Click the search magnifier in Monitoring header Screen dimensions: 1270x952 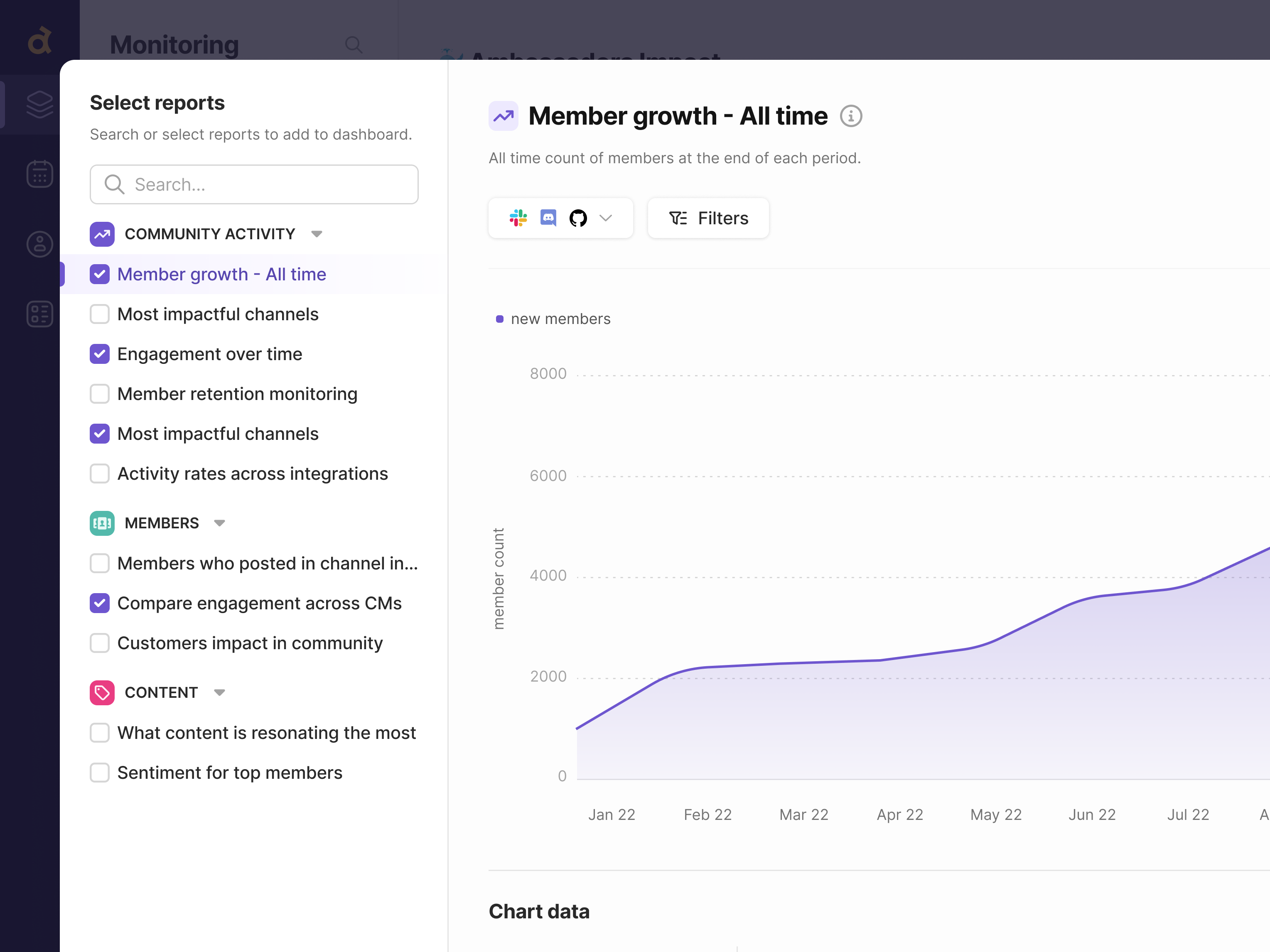coord(353,44)
